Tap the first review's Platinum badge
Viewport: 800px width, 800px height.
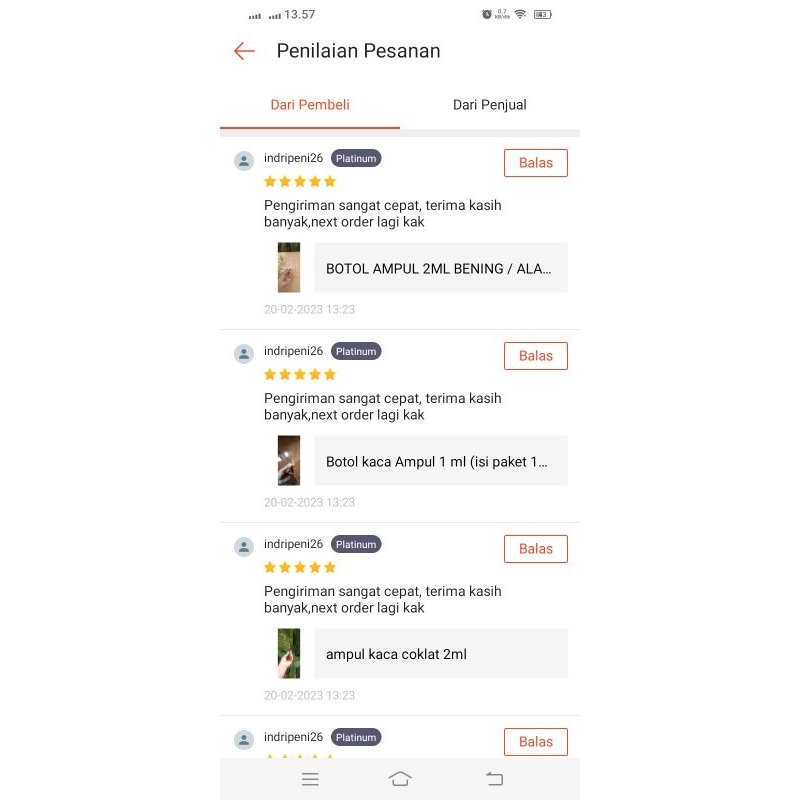point(356,159)
